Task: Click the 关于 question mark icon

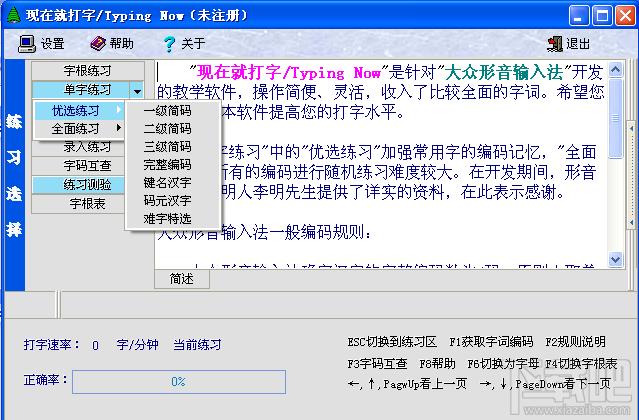Action: click(169, 44)
